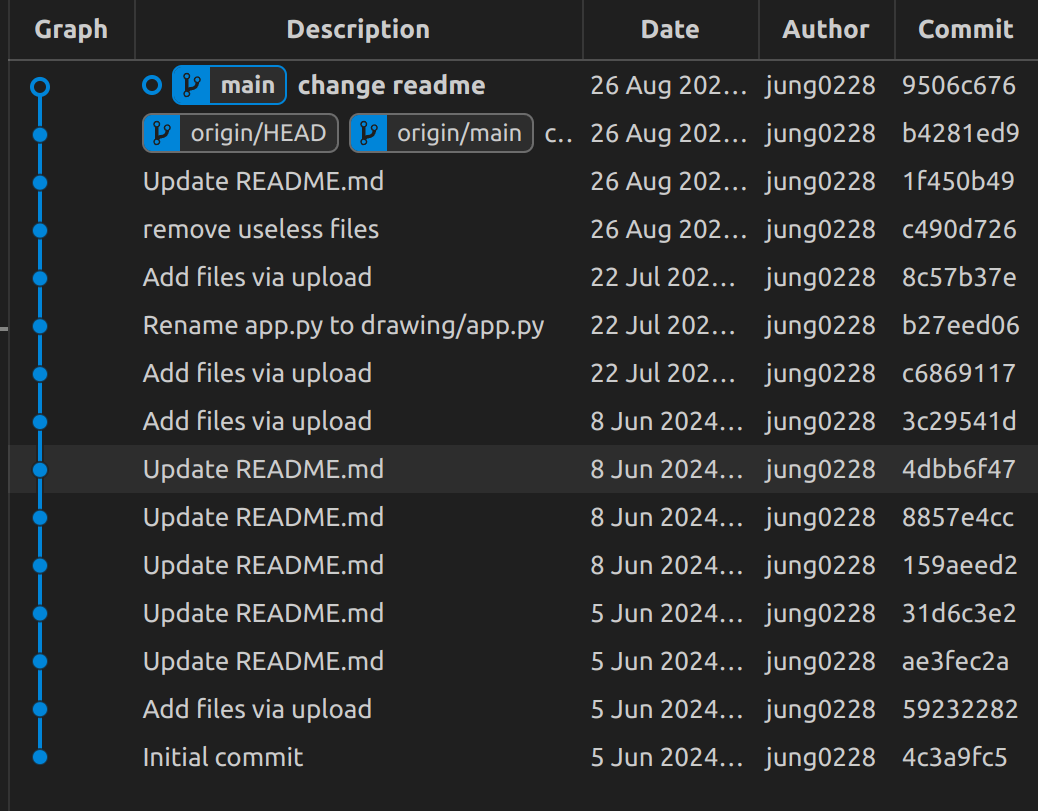Select the 'change readme' commit message
1038x811 pixels.
pos(391,85)
